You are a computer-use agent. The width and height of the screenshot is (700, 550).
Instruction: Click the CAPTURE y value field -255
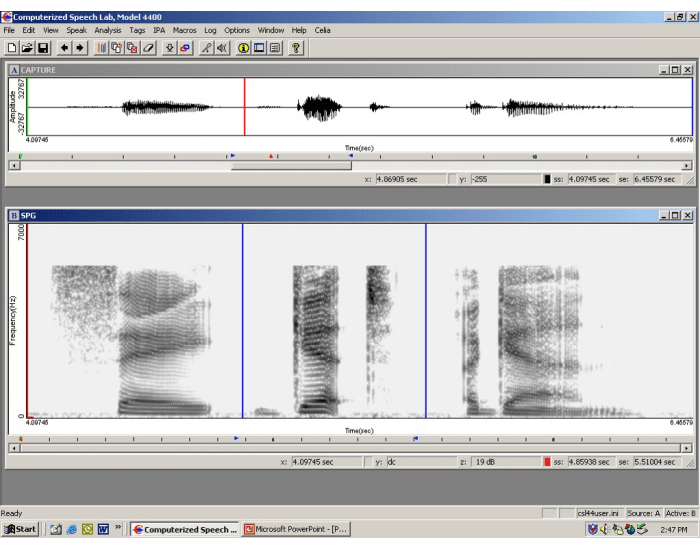point(506,179)
